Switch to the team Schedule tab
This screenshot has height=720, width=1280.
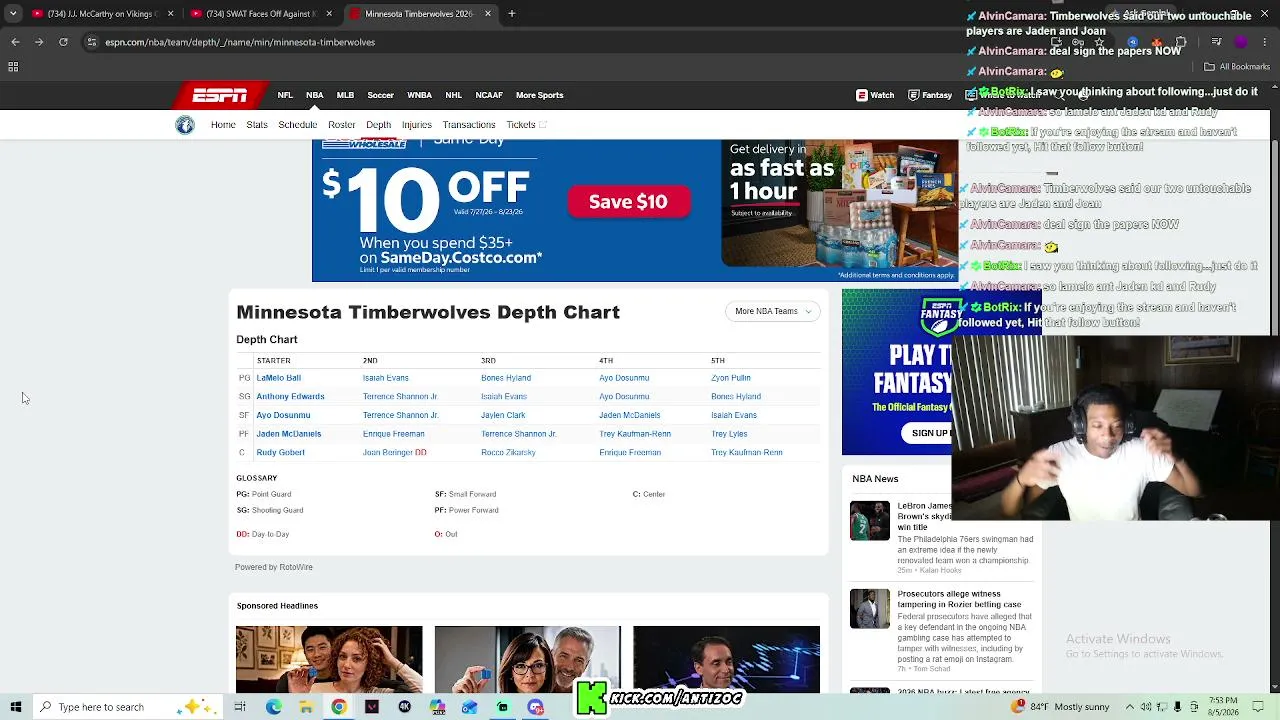(298, 125)
